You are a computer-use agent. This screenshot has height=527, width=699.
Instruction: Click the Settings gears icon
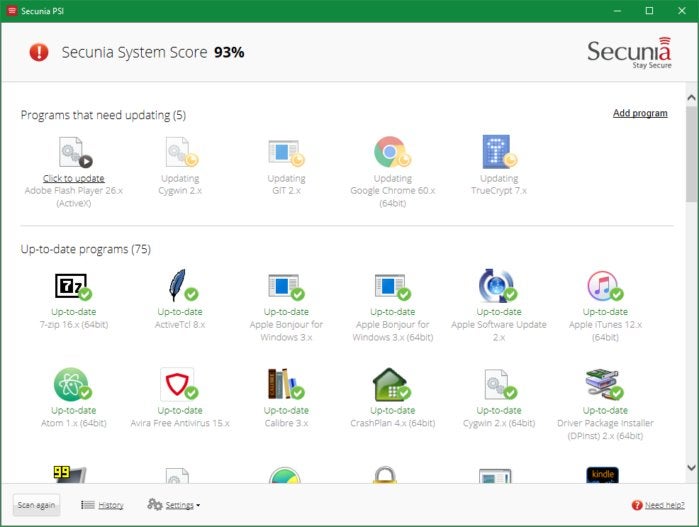click(155, 504)
